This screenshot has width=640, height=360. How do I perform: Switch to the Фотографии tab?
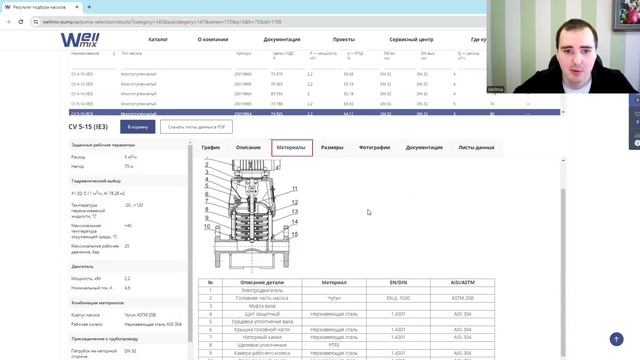click(x=374, y=147)
